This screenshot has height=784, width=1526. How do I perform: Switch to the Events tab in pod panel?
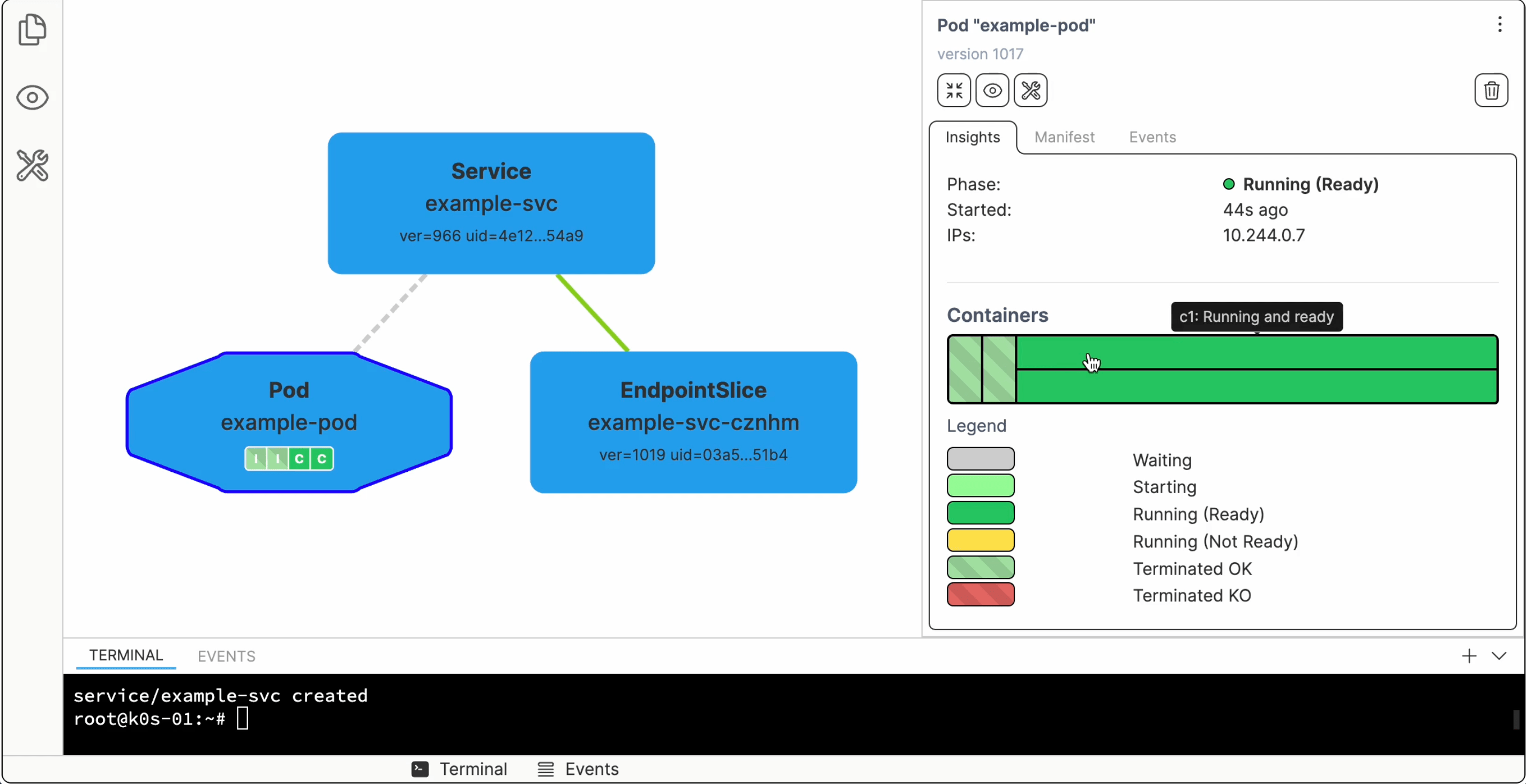tap(1151, 138)
